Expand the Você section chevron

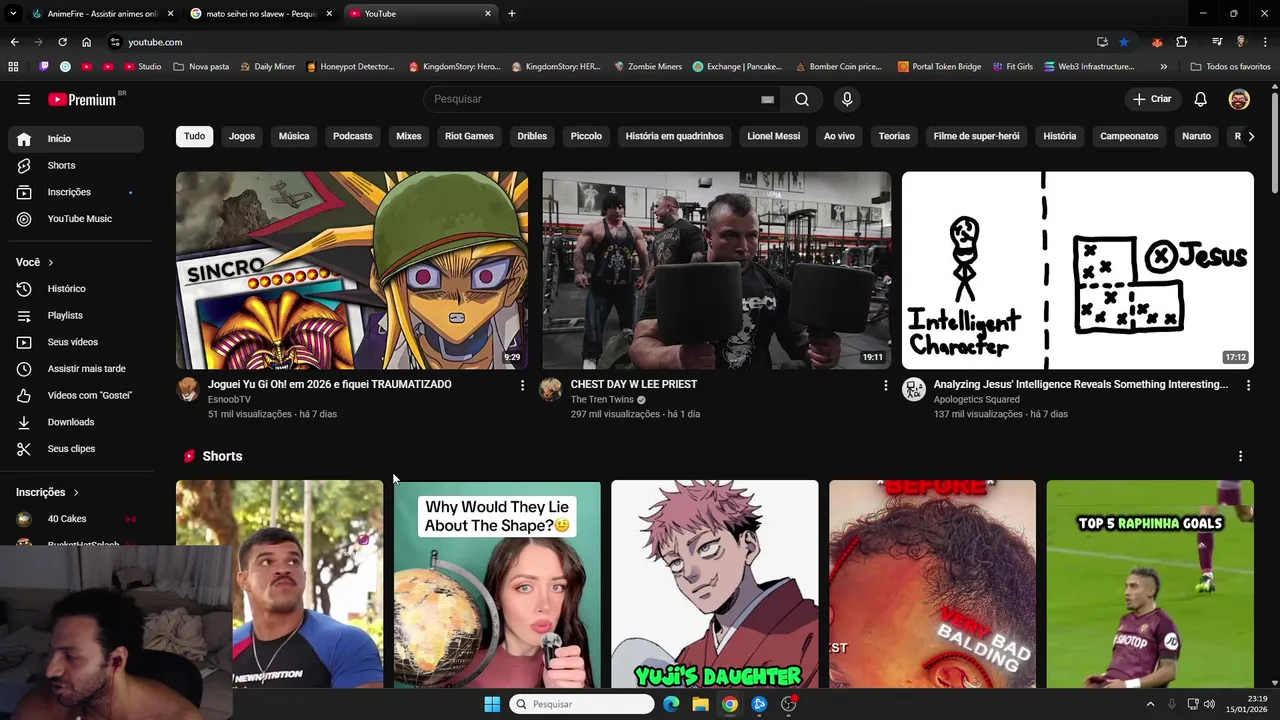[x=51, y=262]
